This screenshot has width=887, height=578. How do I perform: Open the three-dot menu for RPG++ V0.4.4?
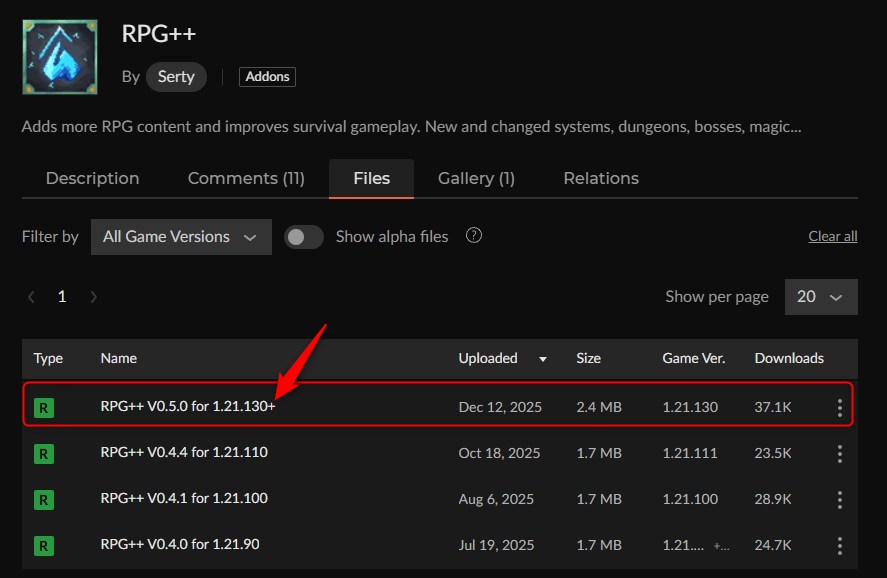(x=839, y=454)
